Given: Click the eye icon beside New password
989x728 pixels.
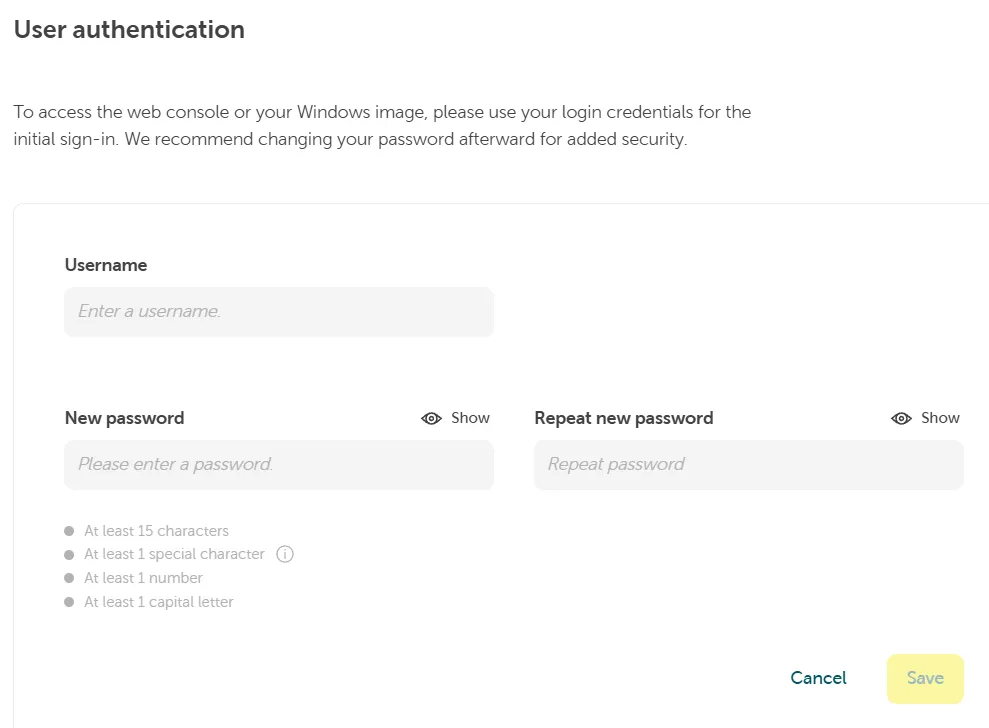Looking at the screenshot, I should point(431,418).
